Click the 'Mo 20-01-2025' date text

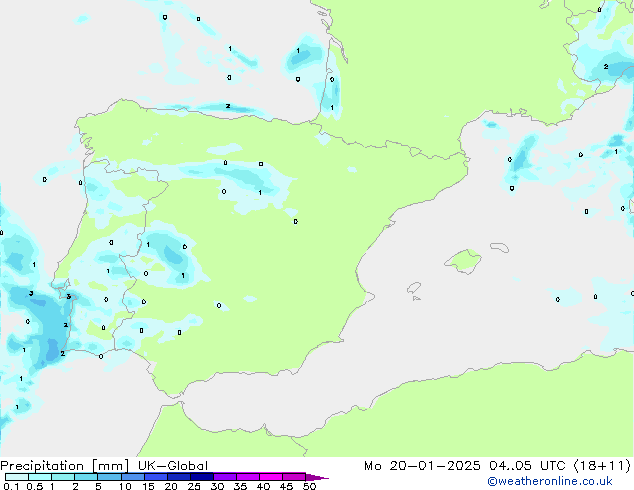(422, 466)
